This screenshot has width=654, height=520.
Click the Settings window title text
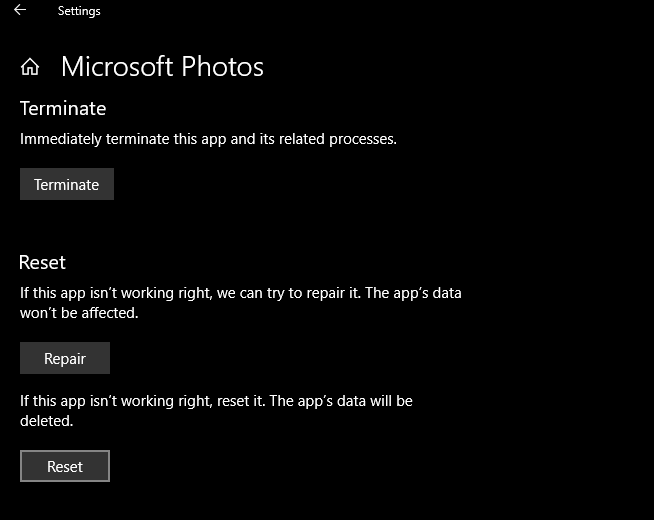click(x=79, y=11)
